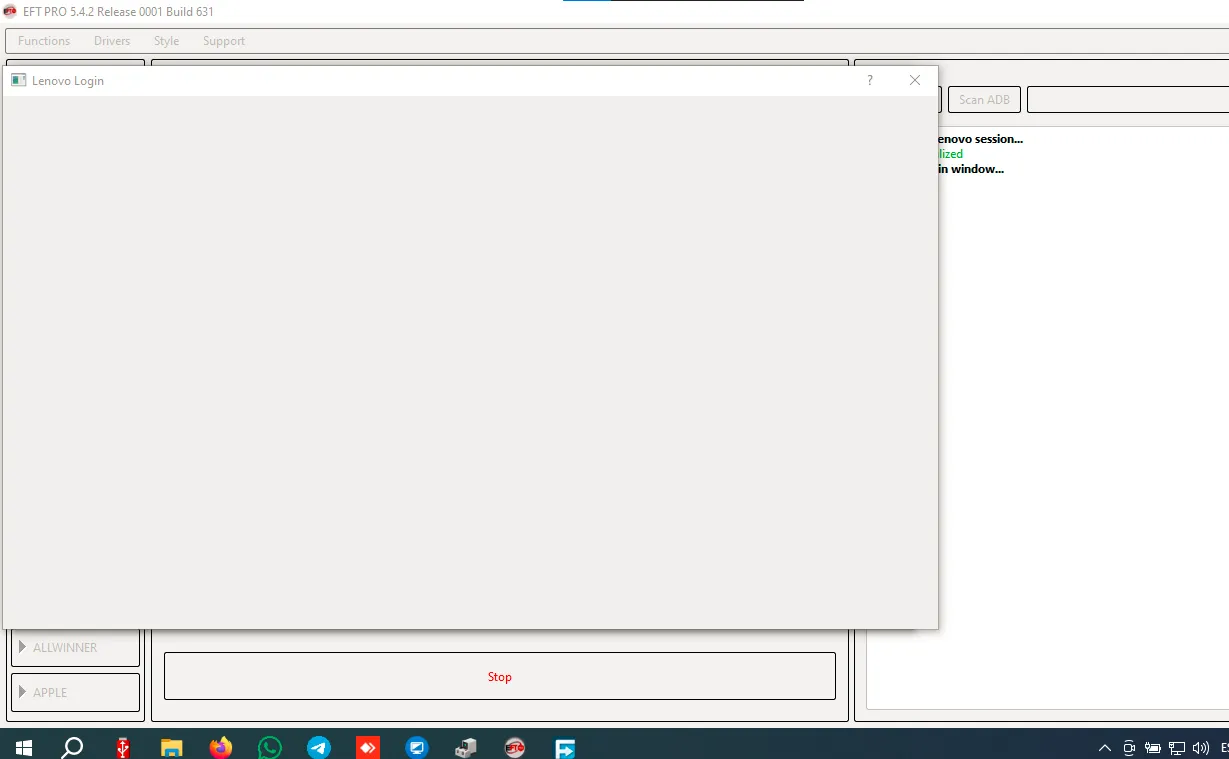The width and height of the screenshot is (1229, 759).
Task: Launch WhatsApp from the taskbar
Action: [270, 747]
